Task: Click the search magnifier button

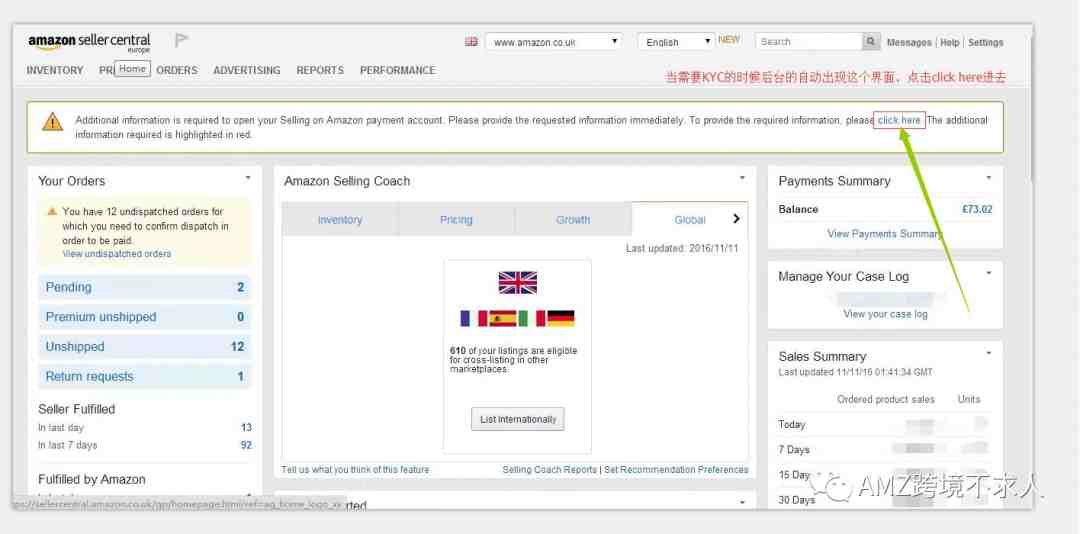Action: pos(871,42)
